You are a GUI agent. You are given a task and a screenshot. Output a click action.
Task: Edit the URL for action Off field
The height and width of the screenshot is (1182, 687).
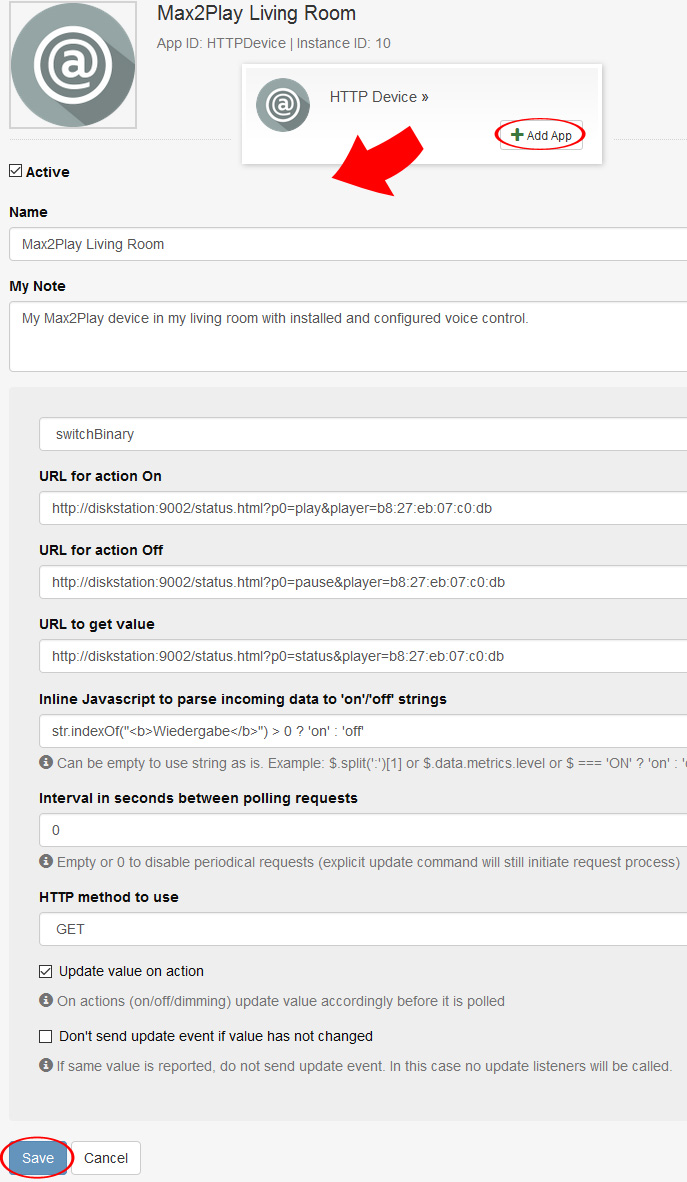tap(363, 582)
